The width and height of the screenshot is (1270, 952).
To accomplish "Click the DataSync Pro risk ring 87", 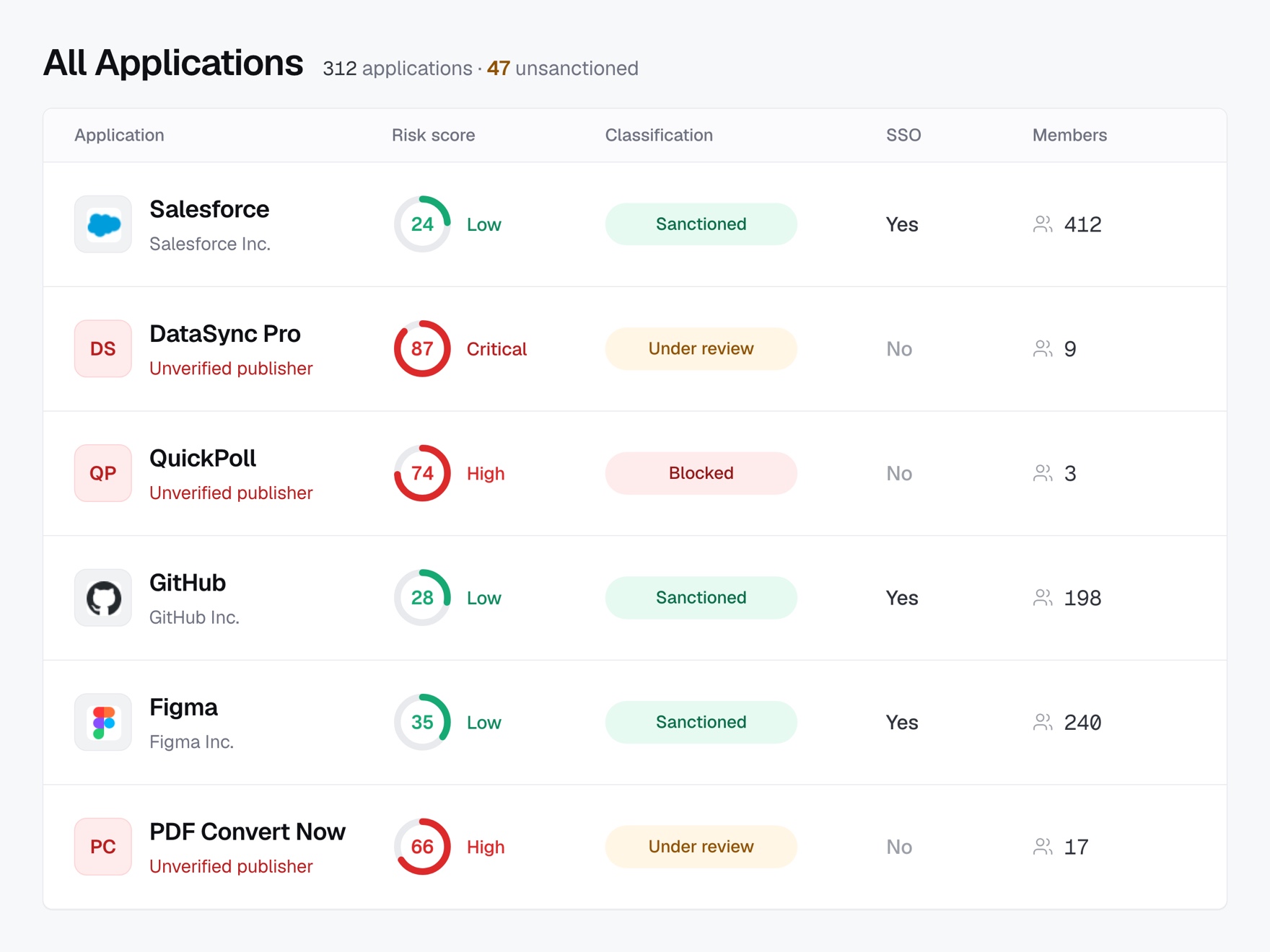I will tap(422, 349).
